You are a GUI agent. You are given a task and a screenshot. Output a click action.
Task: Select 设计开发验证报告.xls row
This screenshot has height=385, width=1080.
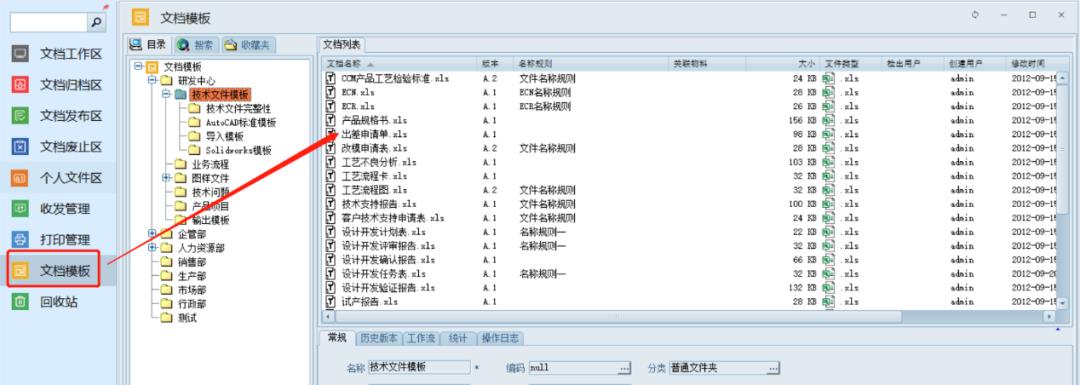689,287
